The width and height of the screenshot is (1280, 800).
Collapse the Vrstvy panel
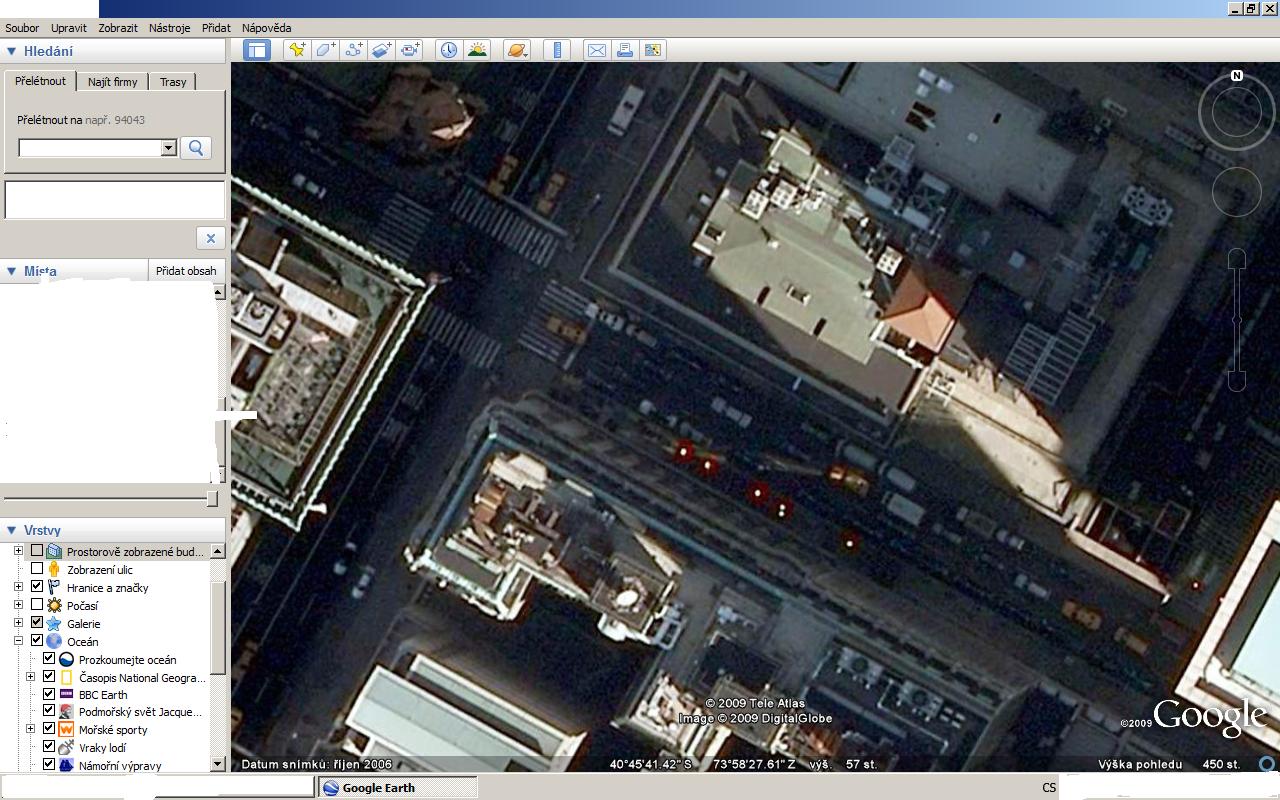coord(12,530)
